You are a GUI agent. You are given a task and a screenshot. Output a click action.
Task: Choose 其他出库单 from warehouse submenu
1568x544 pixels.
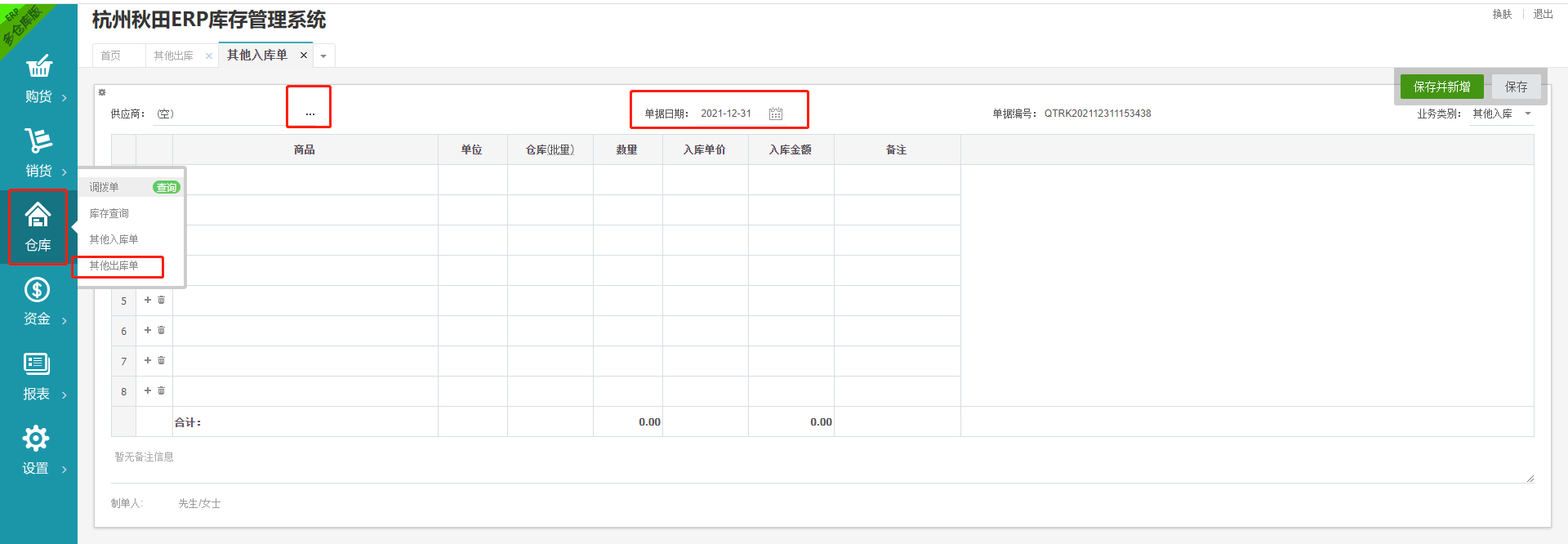[x=114, y=265]
